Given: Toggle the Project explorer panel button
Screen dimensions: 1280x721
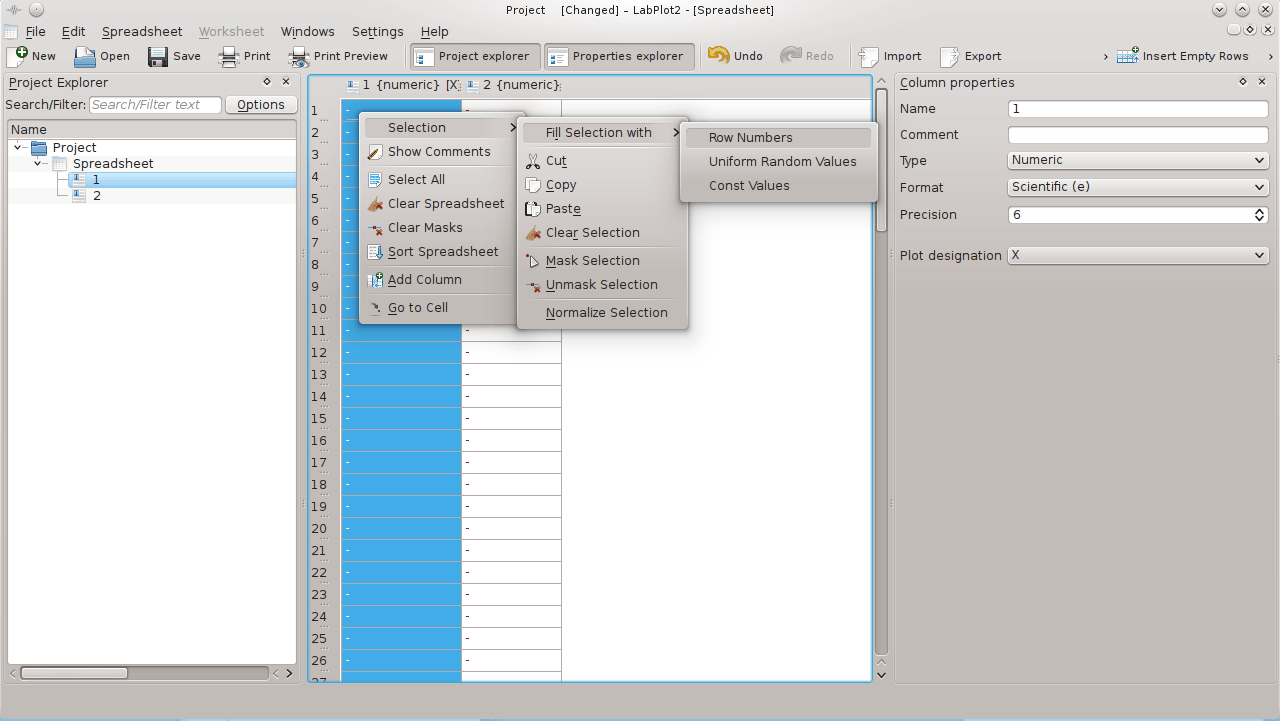Looking at the screenshot, I should [475, 56].
